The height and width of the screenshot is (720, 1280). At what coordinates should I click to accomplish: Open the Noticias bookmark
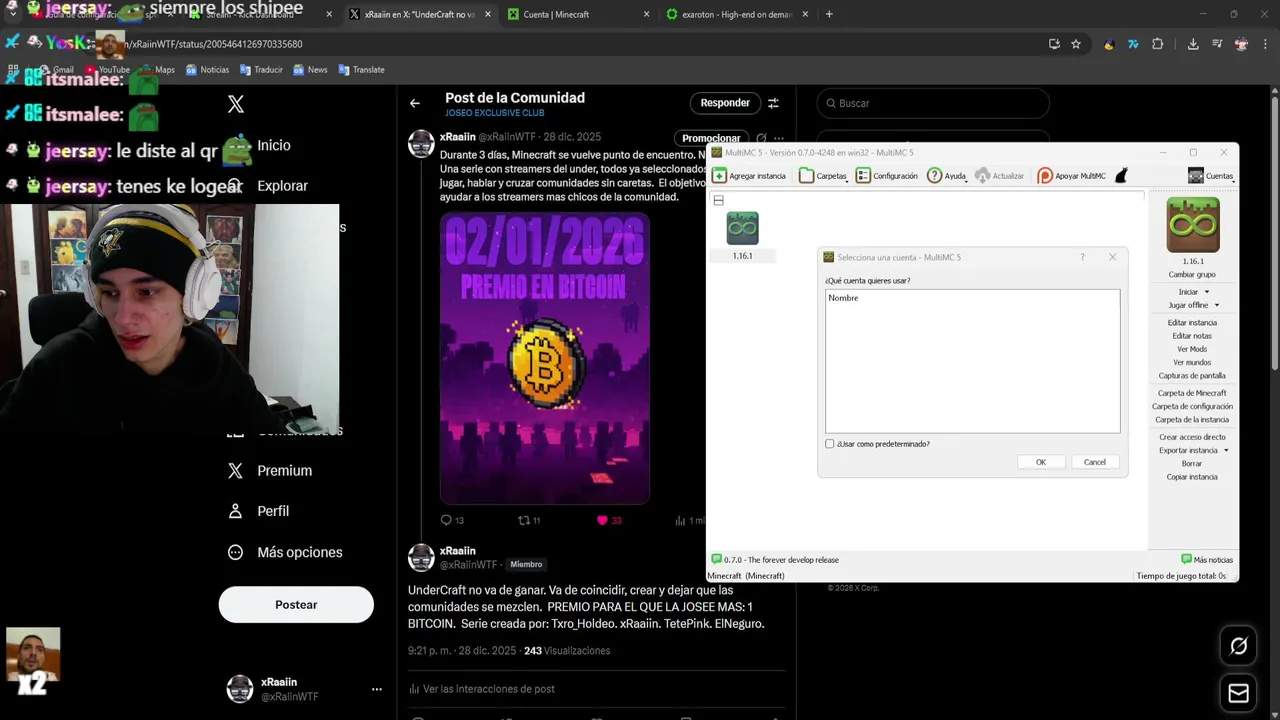pos(207,70)
